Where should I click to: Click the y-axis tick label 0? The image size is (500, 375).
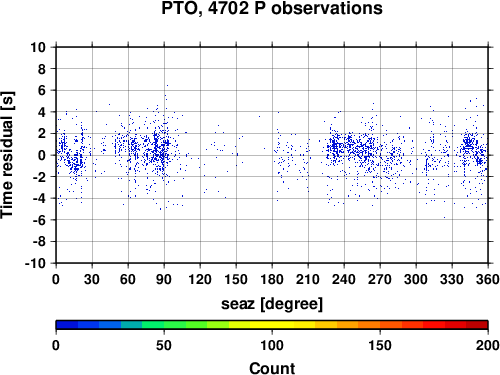[42, 155]
